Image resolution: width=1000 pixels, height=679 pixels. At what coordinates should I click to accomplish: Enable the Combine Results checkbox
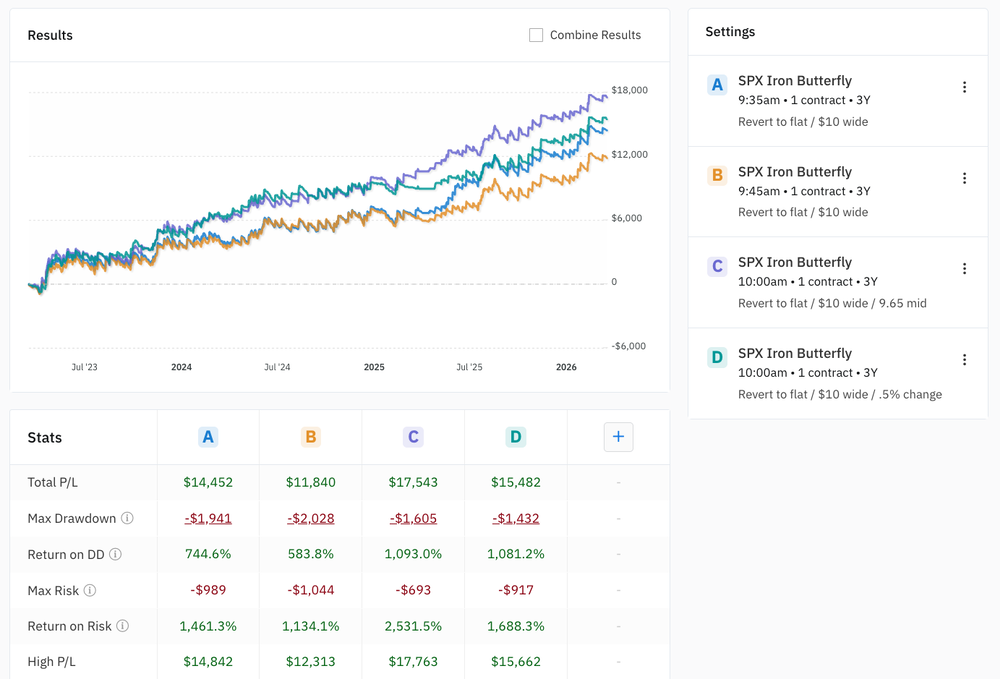pyautogui.click(x=536, y=34)
